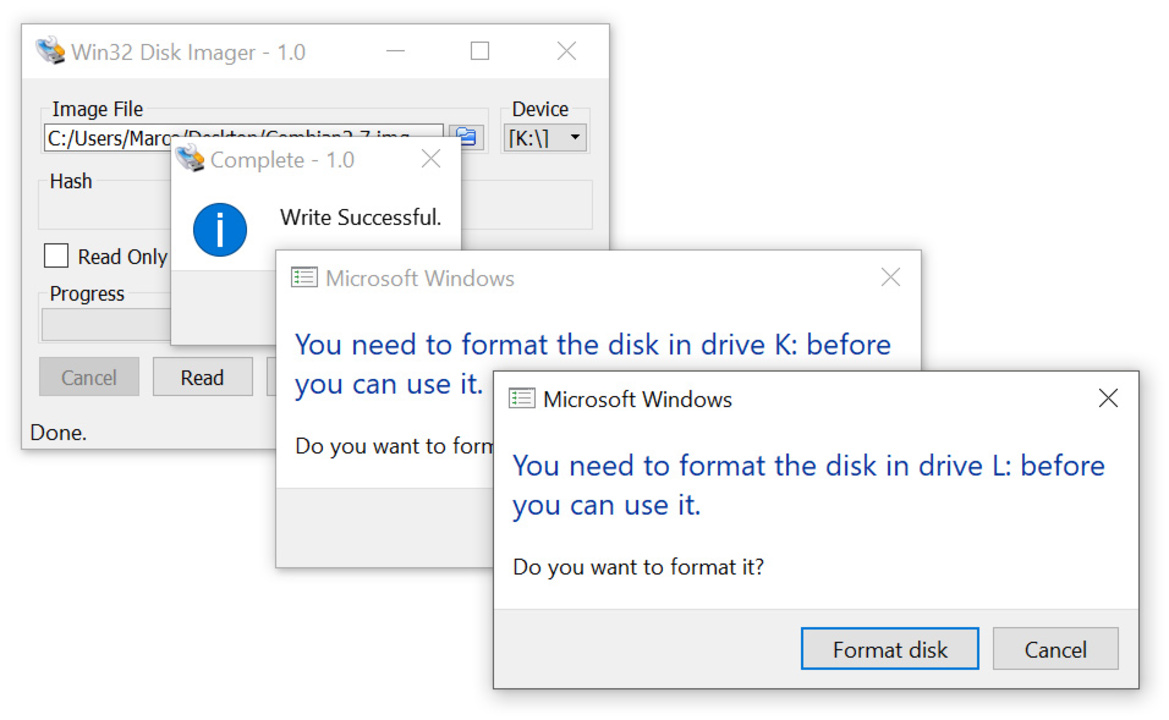Viewport: 1169px width, 720px height.
Task: Click the 'Hash' group label
Action: [x=71, y=181]
